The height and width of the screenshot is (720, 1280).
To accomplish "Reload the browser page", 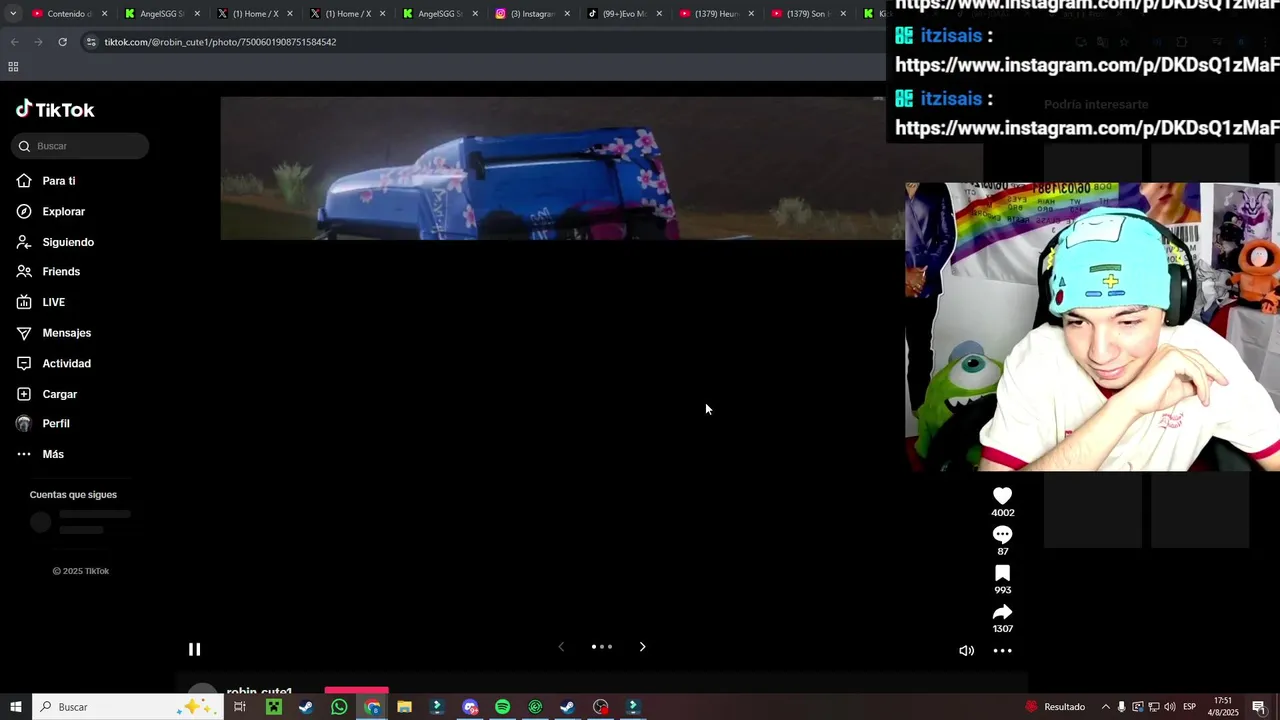I will 62,42.
